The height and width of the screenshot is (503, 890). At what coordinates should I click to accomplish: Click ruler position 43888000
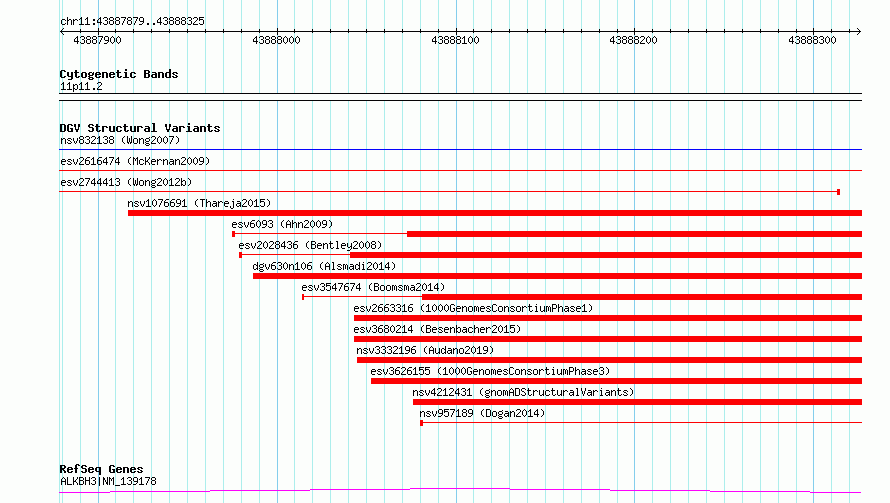pyautogui.click(x=276, y=40)
